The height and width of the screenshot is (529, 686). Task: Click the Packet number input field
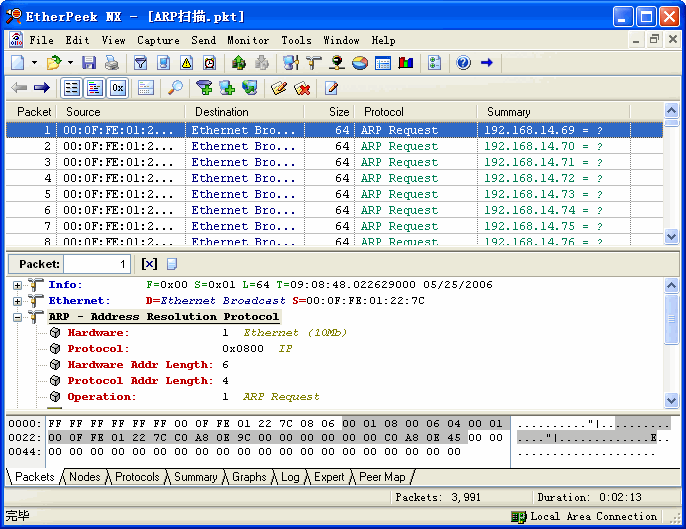coord(97,264)
